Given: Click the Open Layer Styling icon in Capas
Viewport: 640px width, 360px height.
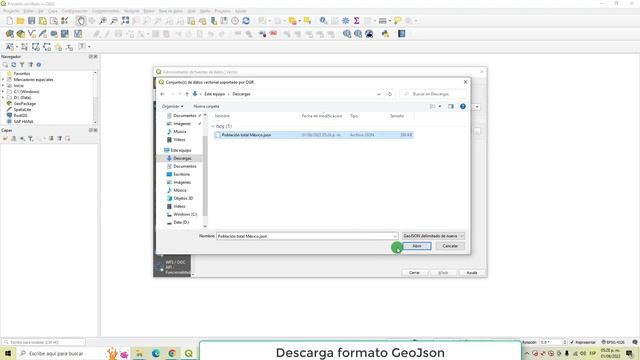Looking at the screenshot, I should pos(5,139).
